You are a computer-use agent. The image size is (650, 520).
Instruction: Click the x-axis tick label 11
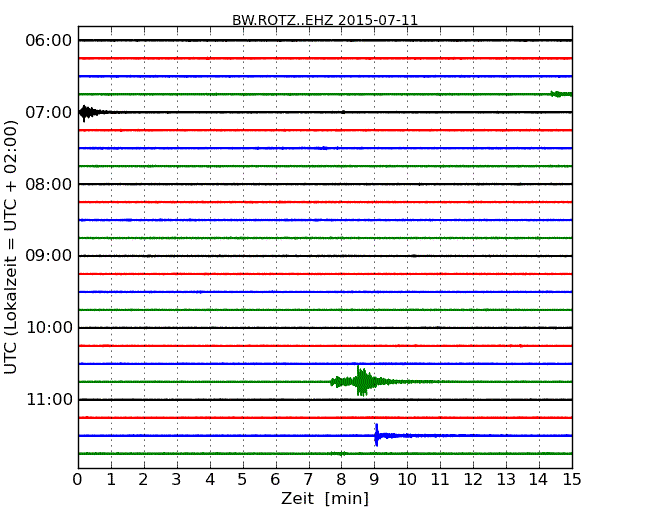(440, 480)
